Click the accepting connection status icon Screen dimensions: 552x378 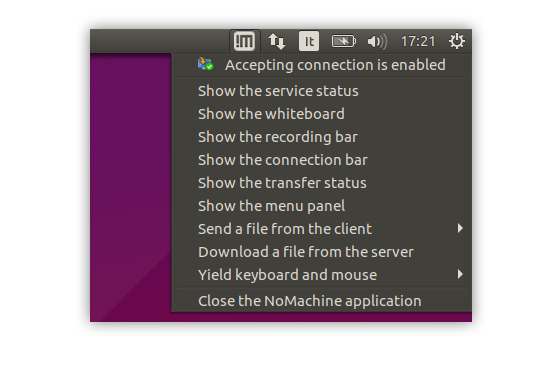(x=205, y=64)
